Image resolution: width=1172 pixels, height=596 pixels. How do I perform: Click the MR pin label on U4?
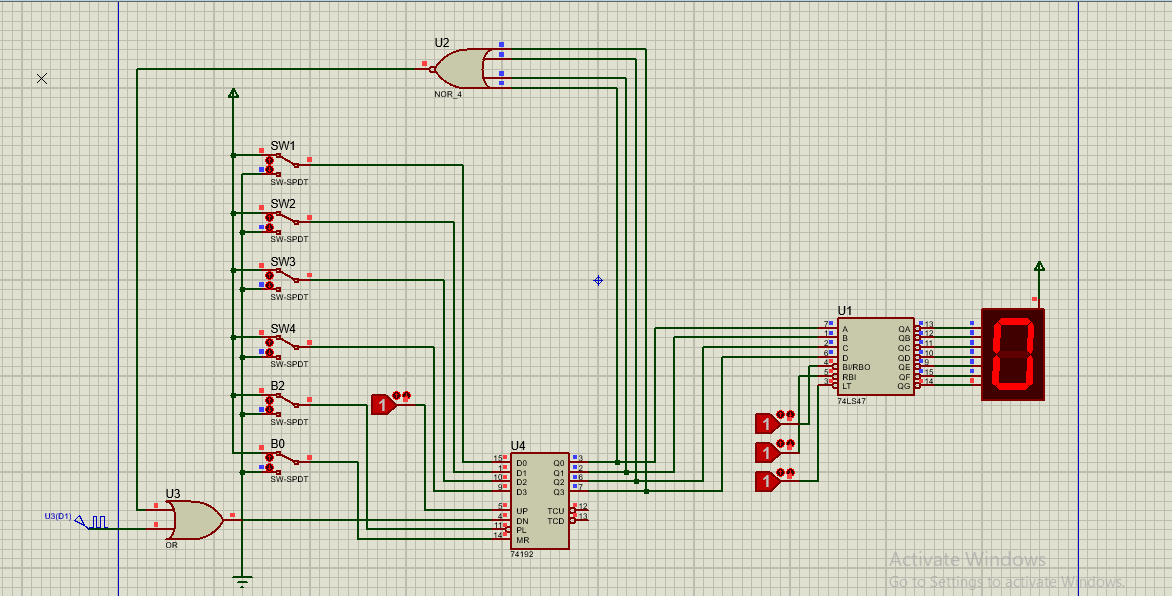(x=522, y=540)
